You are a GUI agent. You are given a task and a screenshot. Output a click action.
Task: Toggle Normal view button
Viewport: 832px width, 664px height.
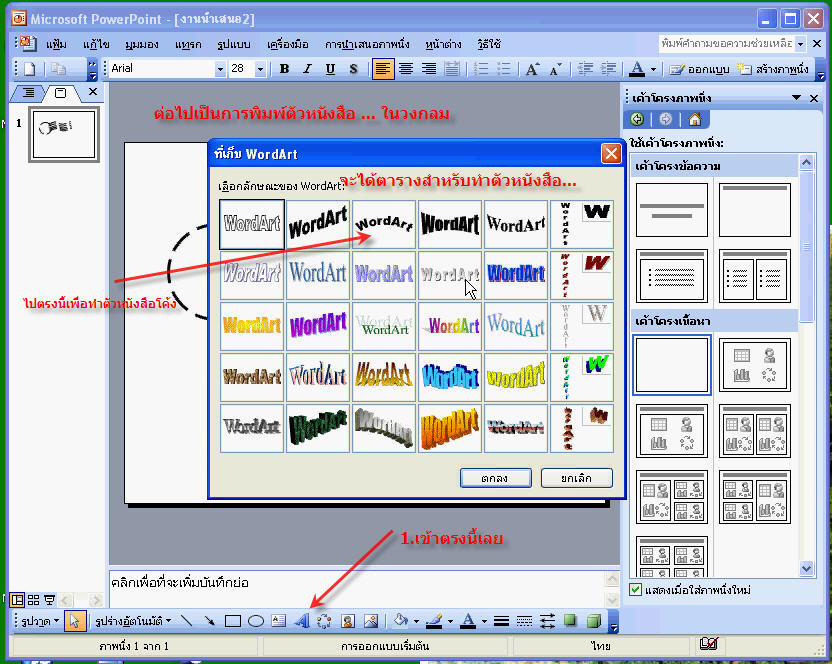click(x=17, y=600)
